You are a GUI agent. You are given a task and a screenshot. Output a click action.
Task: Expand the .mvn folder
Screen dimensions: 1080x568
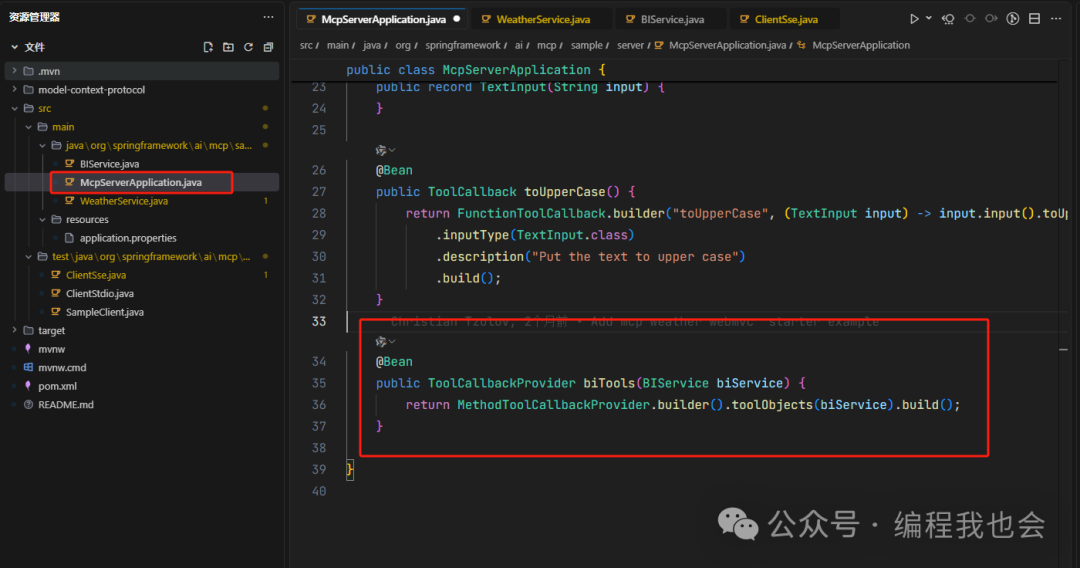point(48,71)
